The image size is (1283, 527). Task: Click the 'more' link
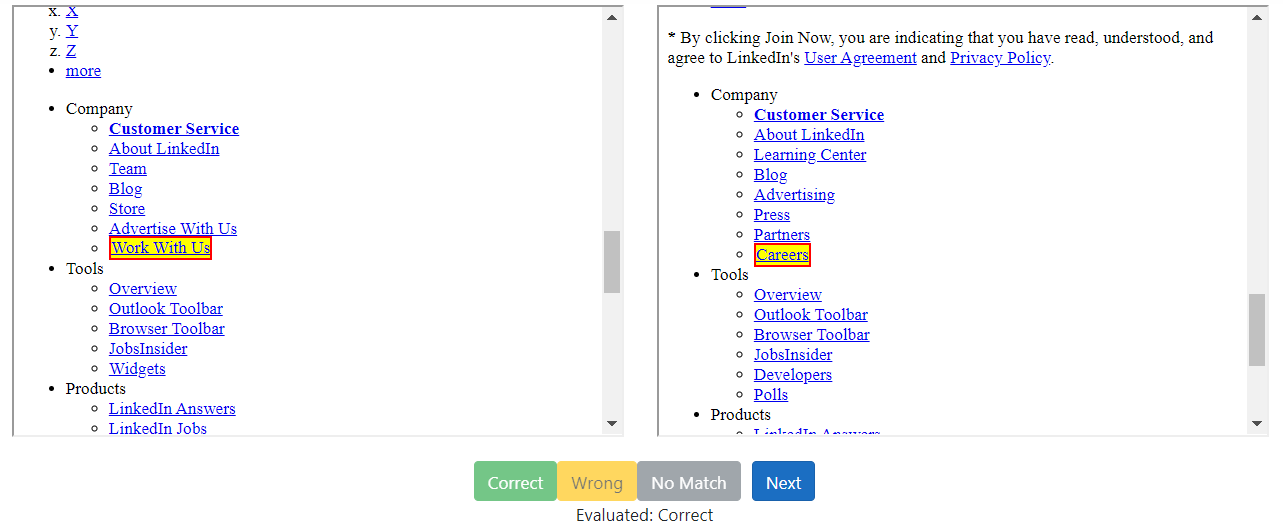click(83, 71)
